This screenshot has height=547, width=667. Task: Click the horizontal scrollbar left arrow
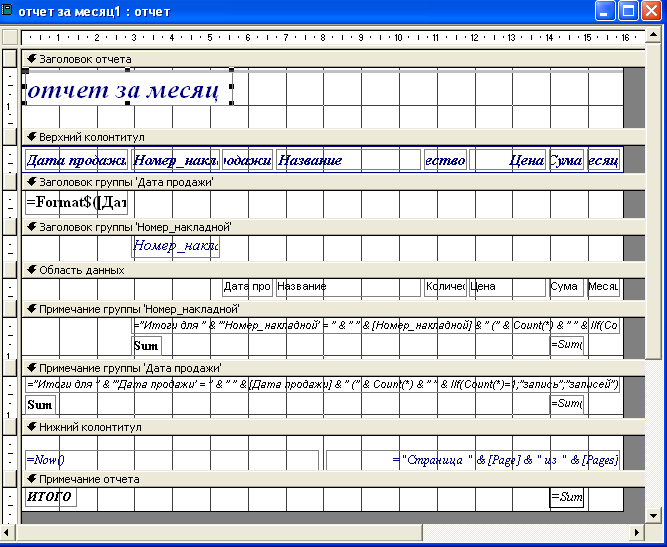point(7,532)
